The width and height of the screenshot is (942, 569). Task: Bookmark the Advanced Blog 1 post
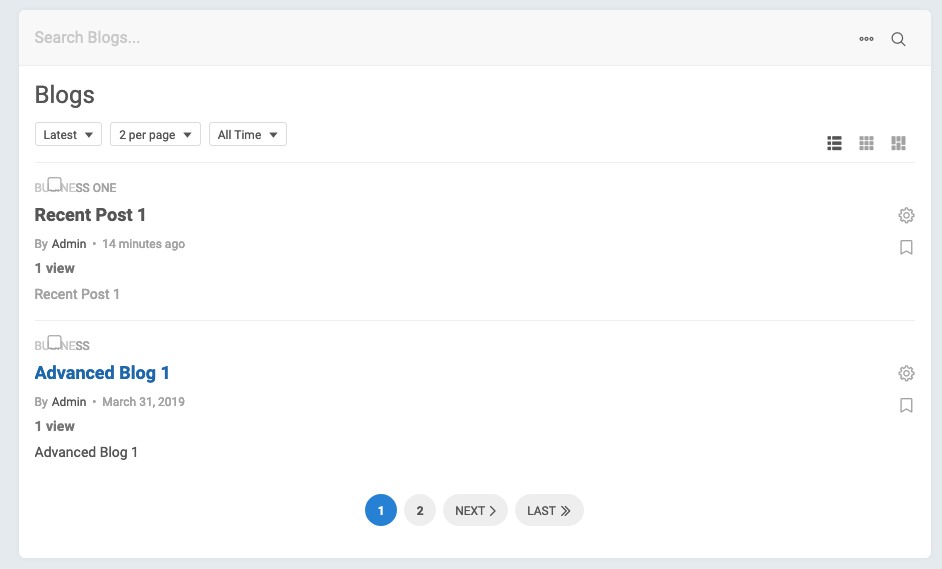pos(906,405)
